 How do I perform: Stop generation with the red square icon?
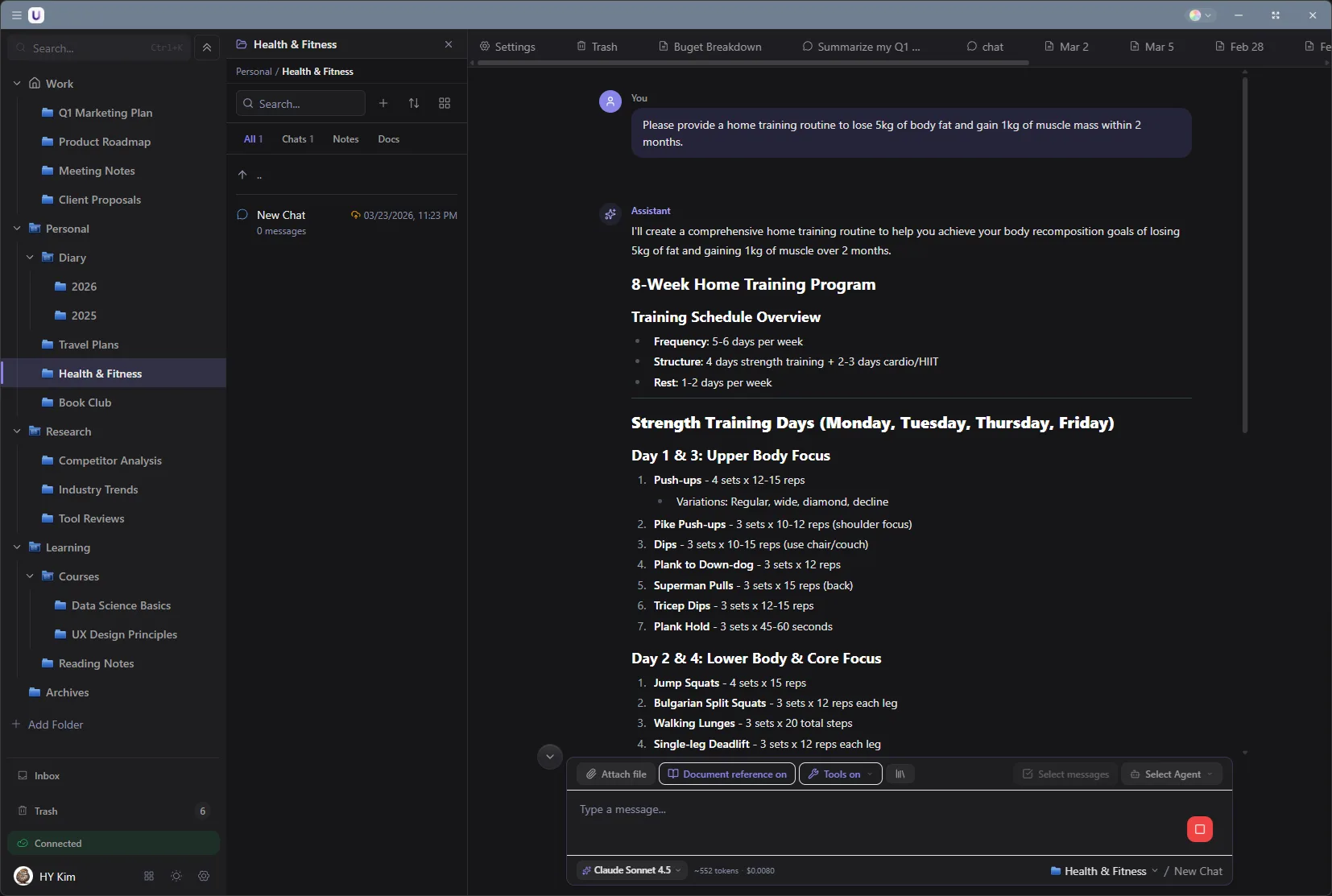point(1199,828)
